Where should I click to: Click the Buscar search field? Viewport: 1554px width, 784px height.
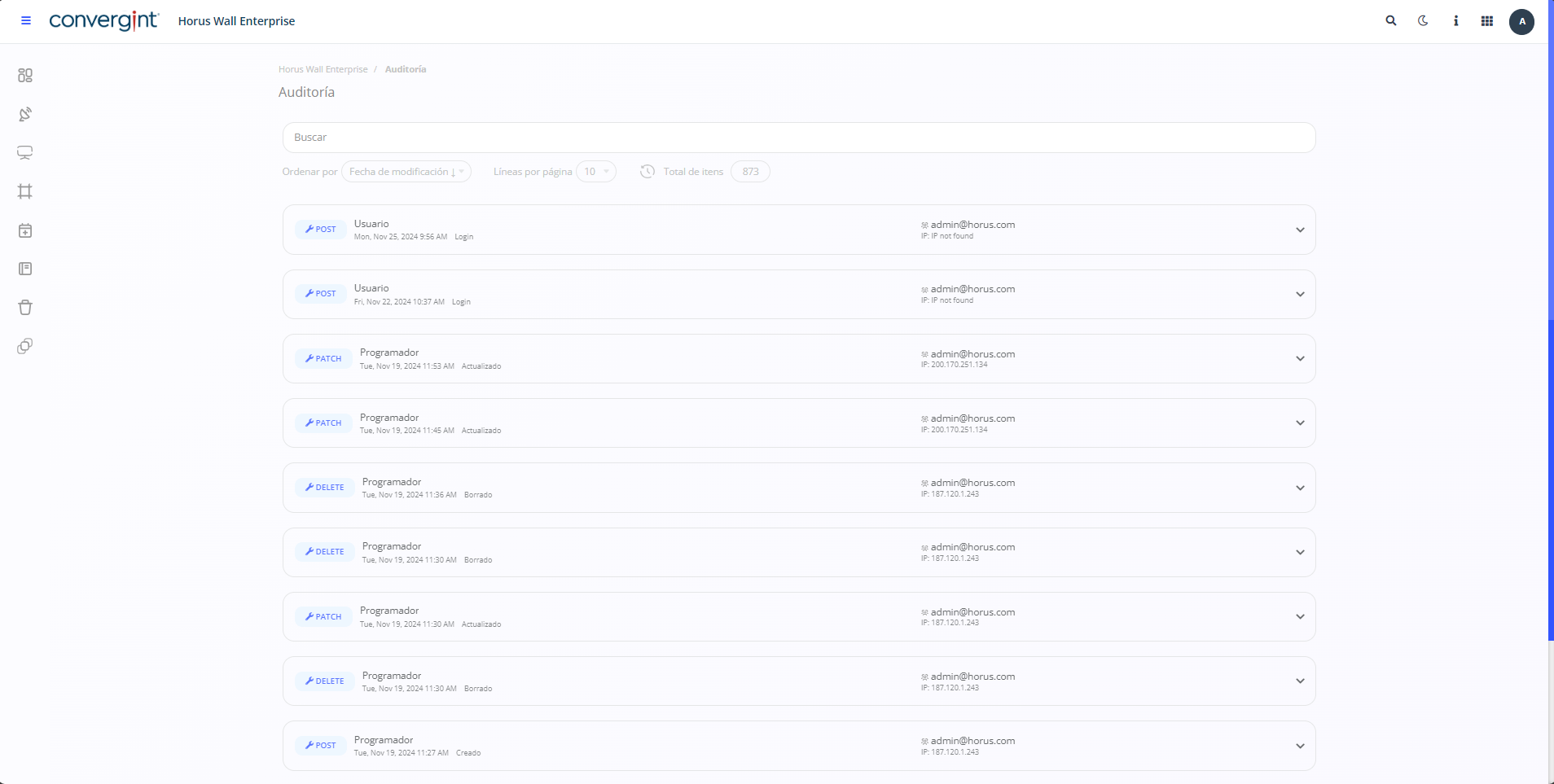point(798,138)
